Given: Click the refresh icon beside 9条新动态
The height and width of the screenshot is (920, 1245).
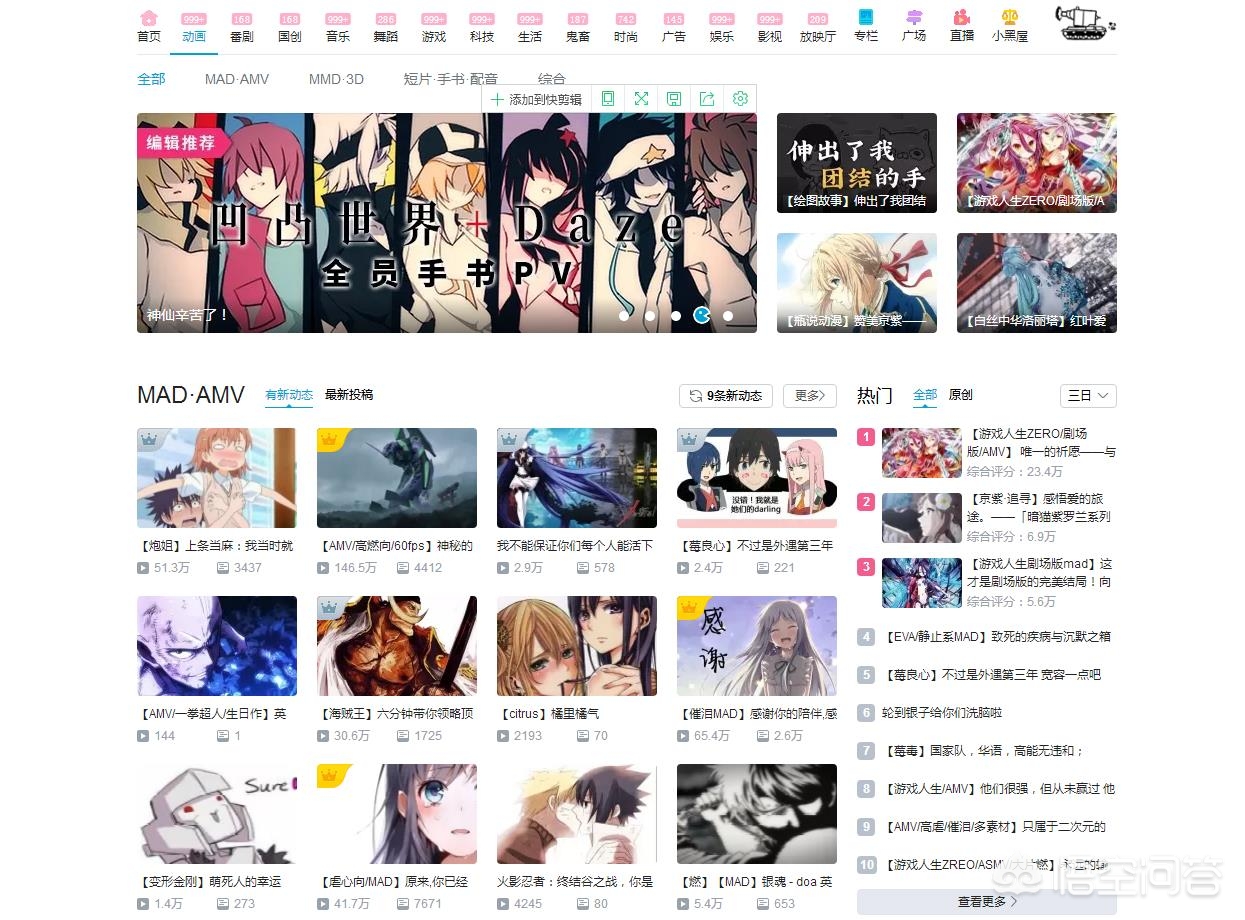Looking at the screenshot, I should pos(696,396).
